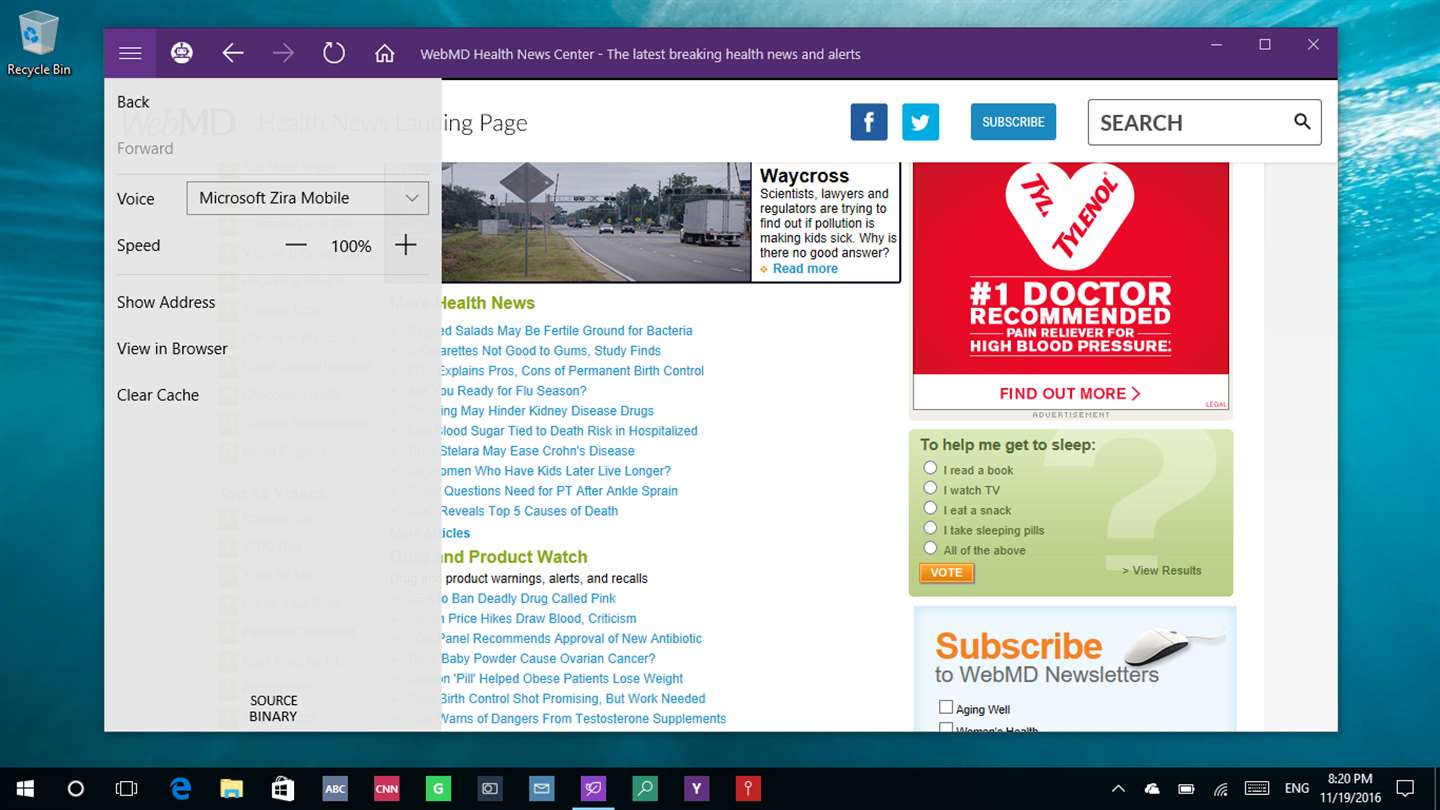This screenshot has height=810, width=1440.
Task: Toggle the hamburger menu button
Action: tap(130, 53)
